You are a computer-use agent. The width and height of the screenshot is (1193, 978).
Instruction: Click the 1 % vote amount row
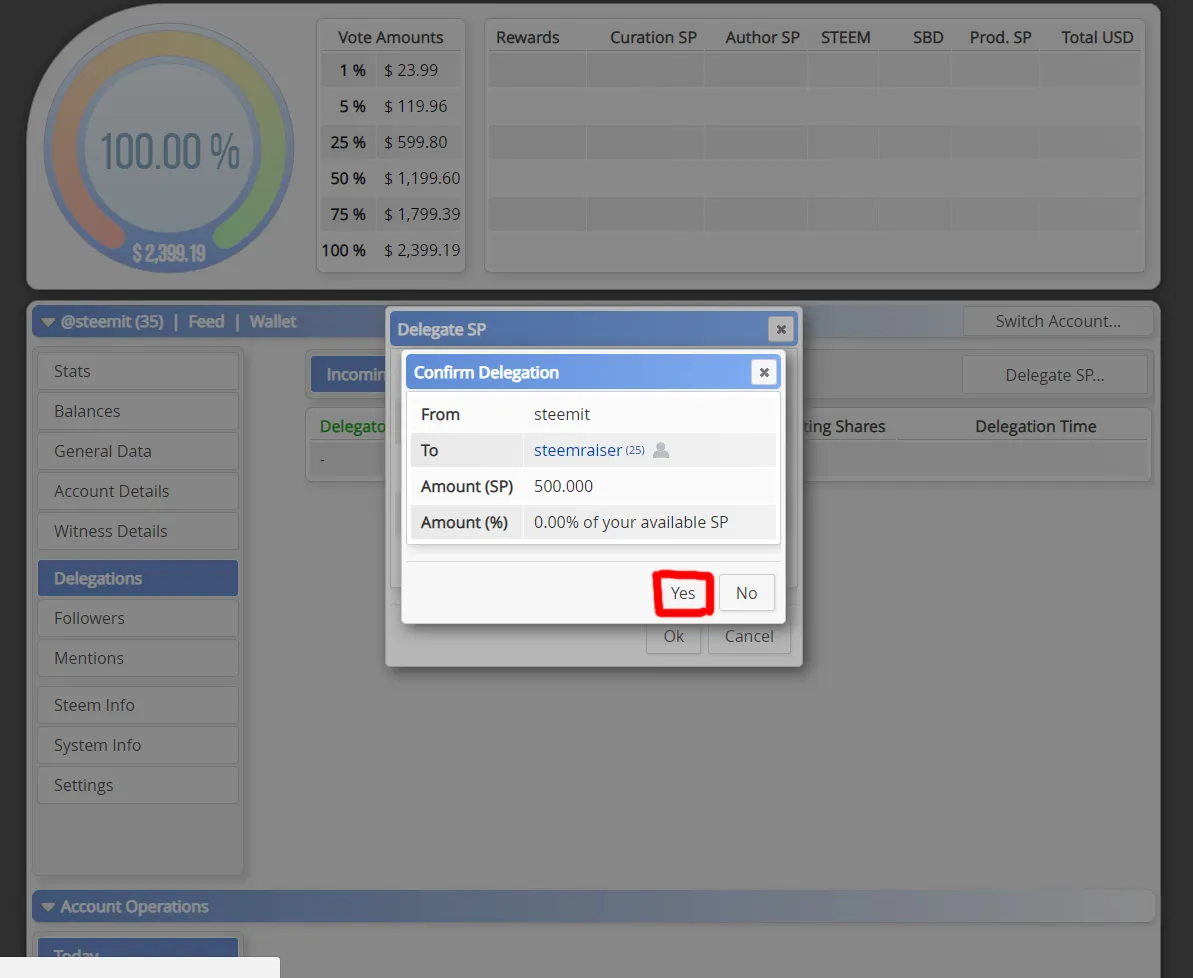click(x=391, y=70)
